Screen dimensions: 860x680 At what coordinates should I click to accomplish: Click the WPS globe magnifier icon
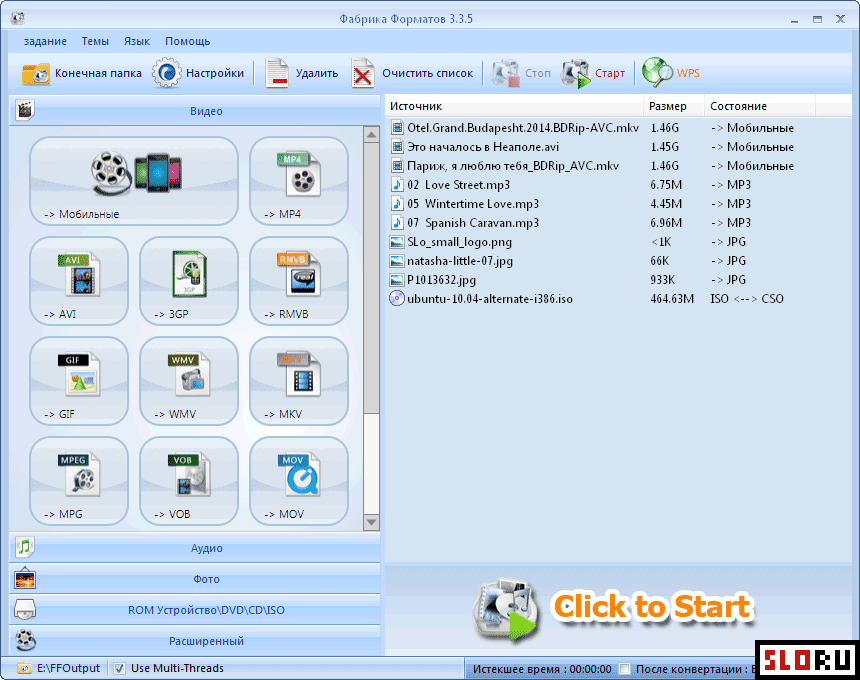pos(657,72)
